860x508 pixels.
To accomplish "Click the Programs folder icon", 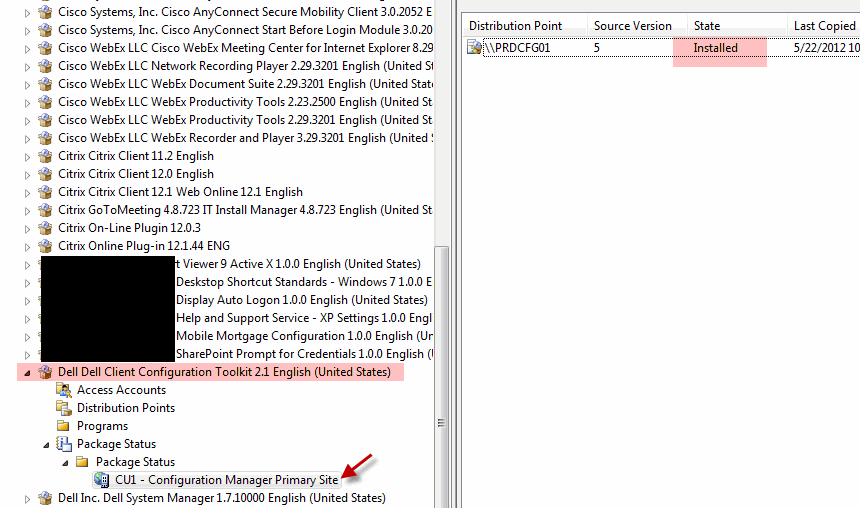I will point(64,426).
